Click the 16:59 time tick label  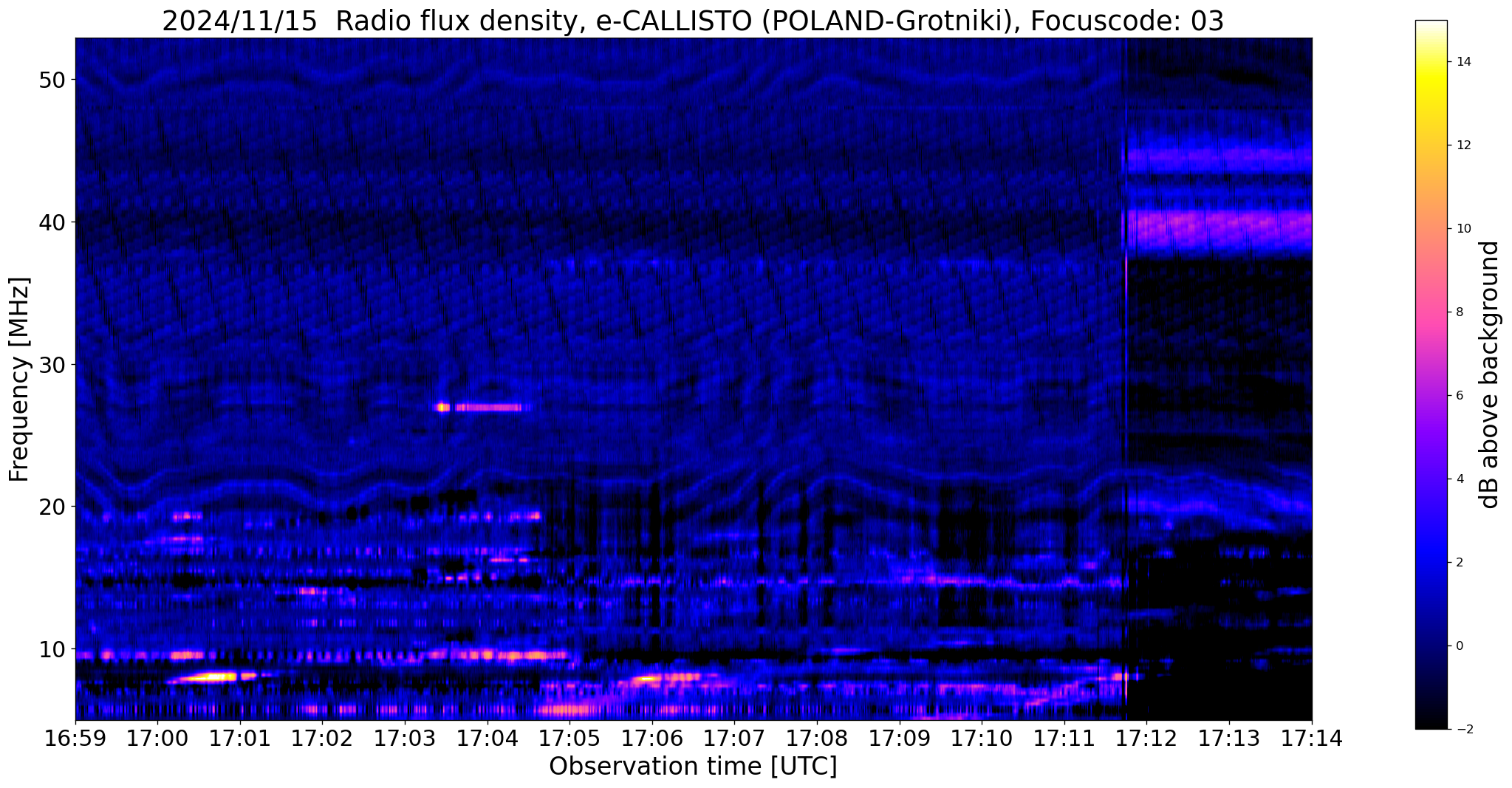(75, 738)
